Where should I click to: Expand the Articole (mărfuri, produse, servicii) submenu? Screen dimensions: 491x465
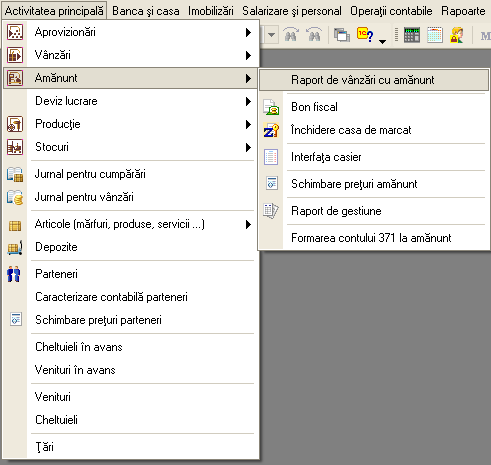pos(248,224)
